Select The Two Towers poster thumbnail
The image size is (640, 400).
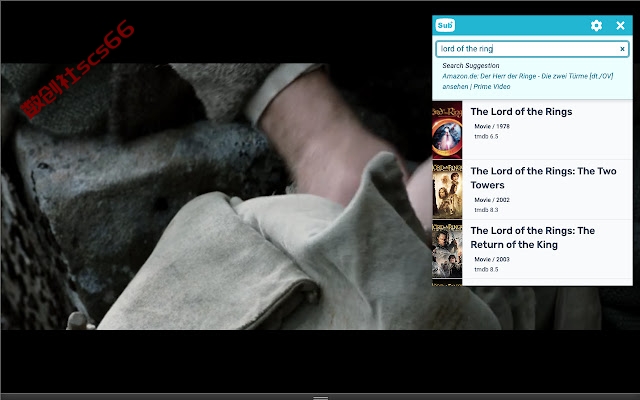(x=447, y=189)
